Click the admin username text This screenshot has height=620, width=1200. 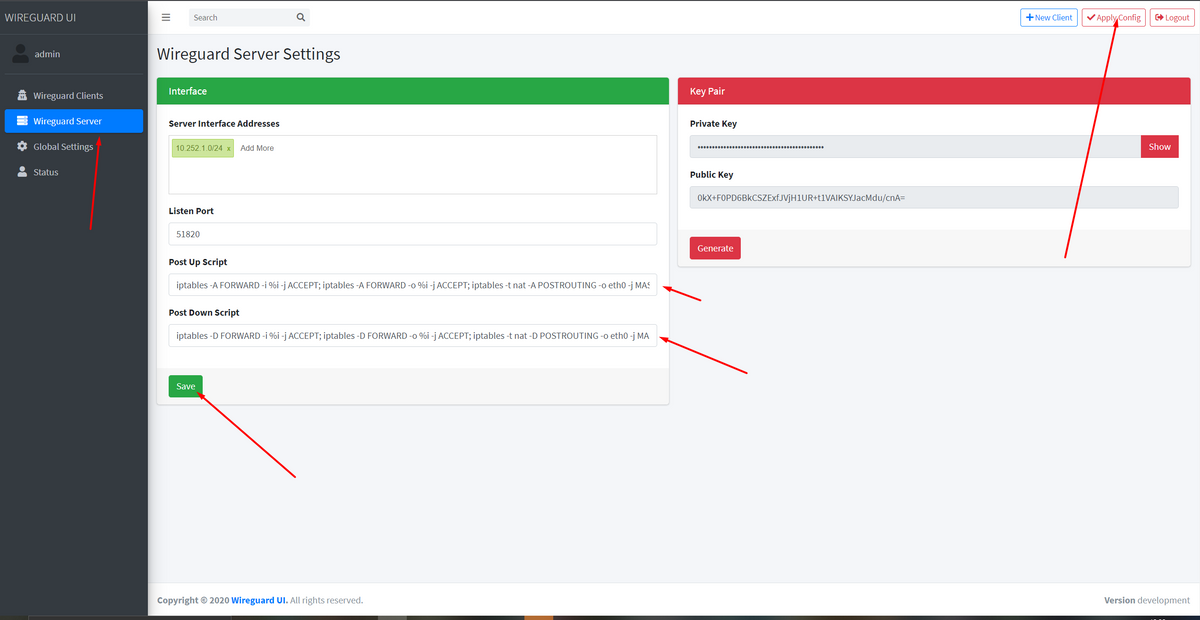(x=47, y=54)
